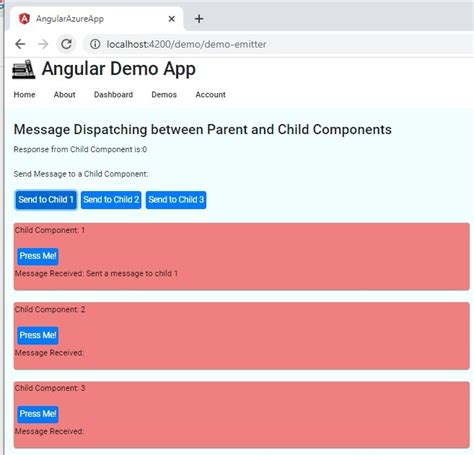Screen dimensions: 474x455
Task: Click Message Received under Child Component 3
Action: pos(49,431)
